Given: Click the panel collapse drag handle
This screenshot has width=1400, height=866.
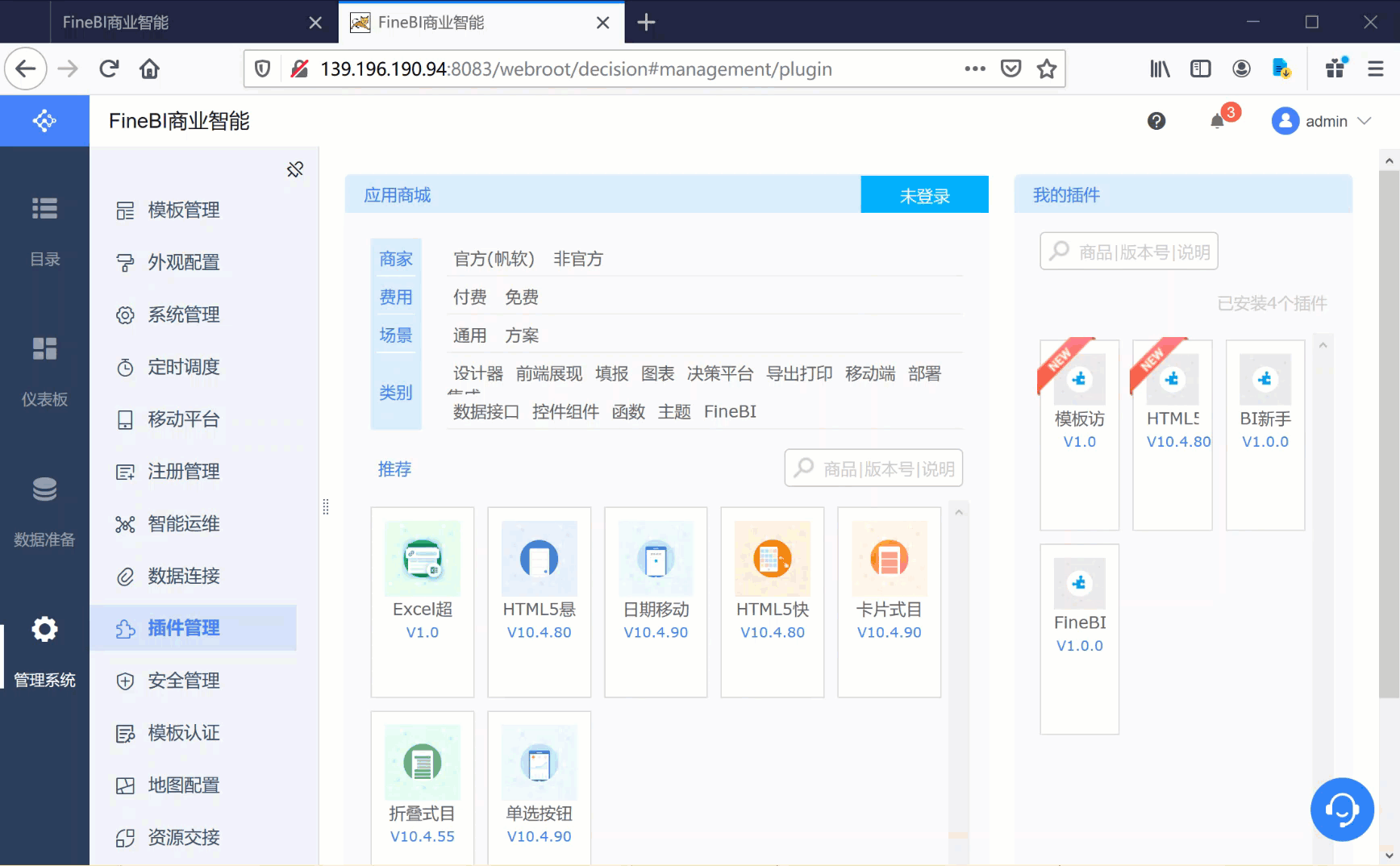Looking at the screenshot, I should pyautogui.click(x=326, y=506).
